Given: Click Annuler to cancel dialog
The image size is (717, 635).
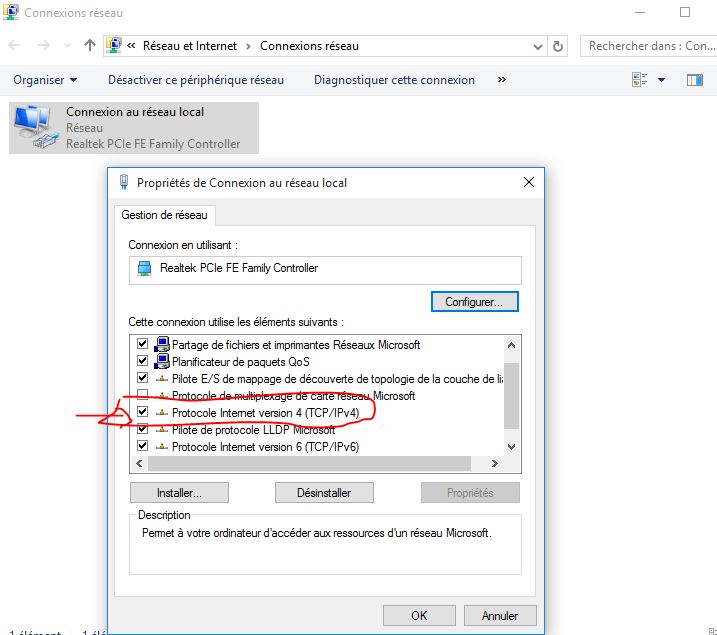Looking at the screenshot, I should 500,615.
